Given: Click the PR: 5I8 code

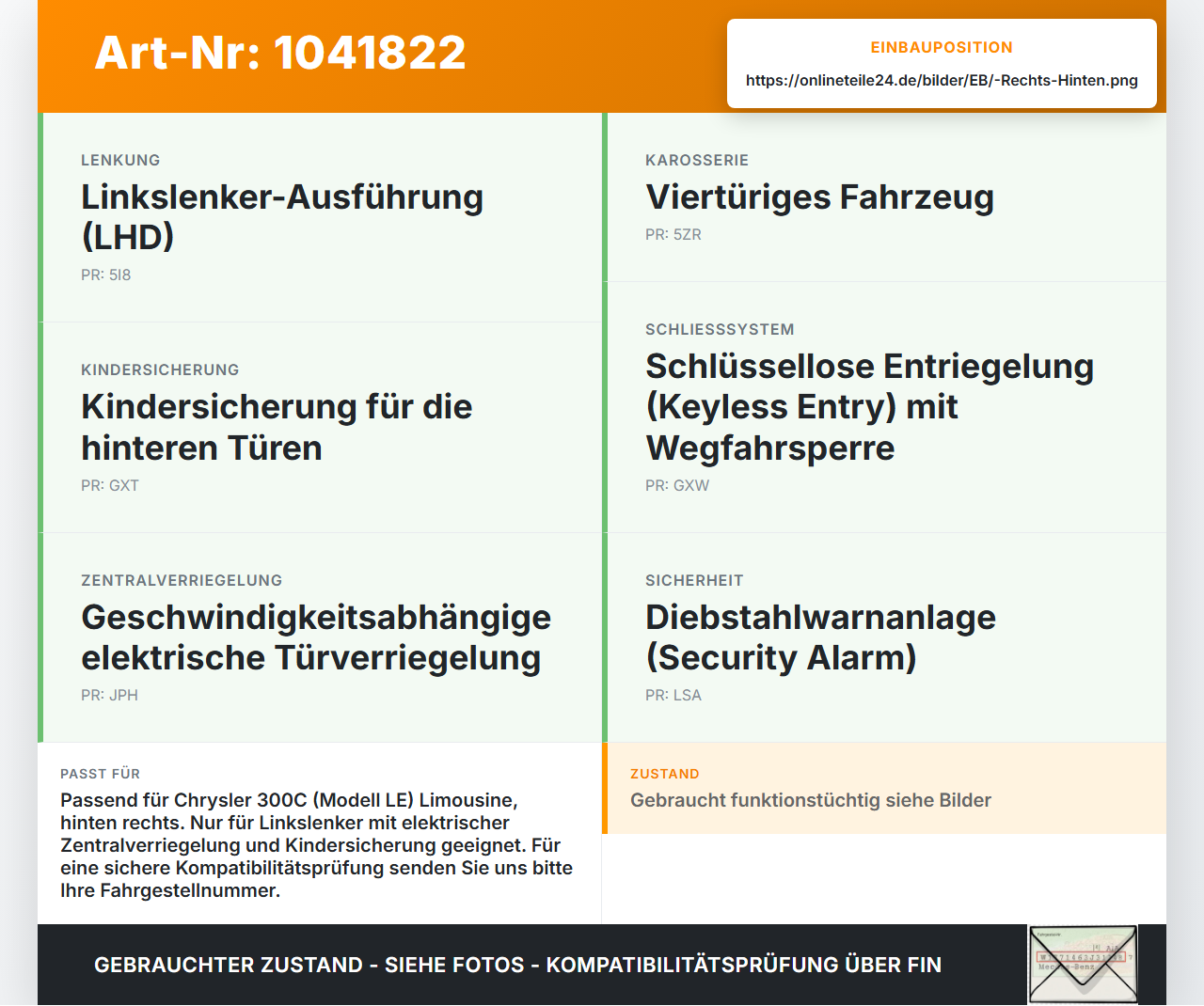Looking at the screenshot, I should click(105, 275).
